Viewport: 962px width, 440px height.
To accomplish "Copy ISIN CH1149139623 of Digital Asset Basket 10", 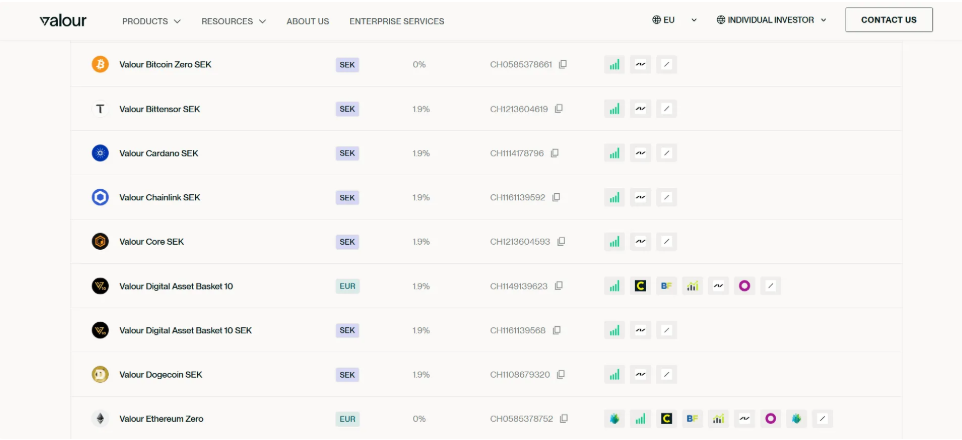I will click(558, 286).
